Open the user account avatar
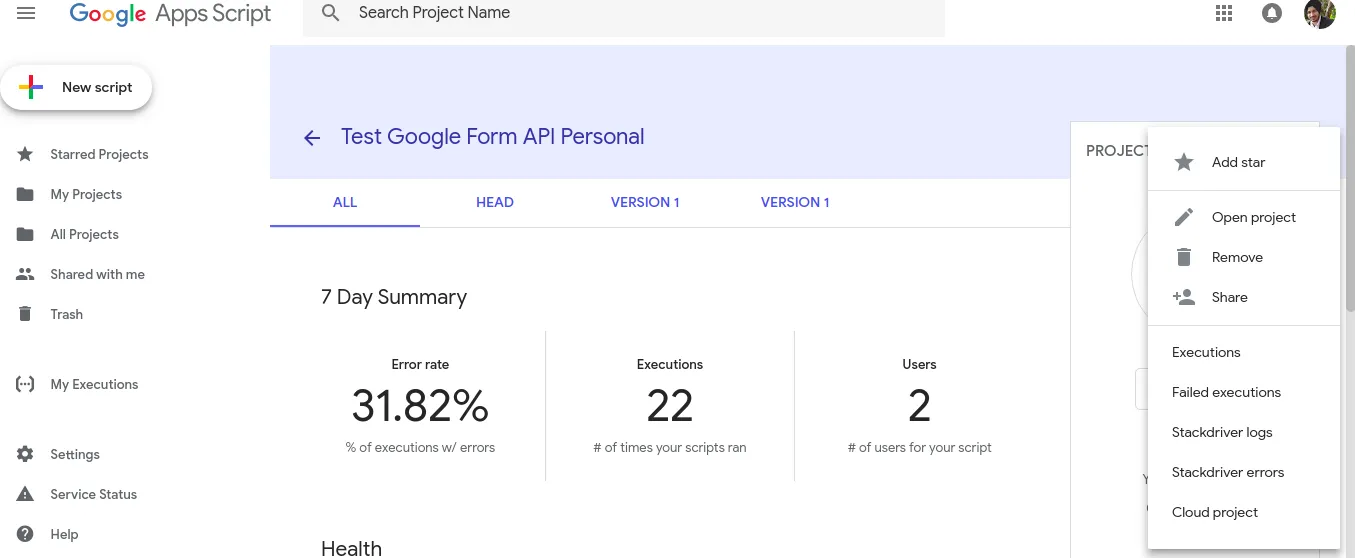1355x558 pixels. 1319,14
